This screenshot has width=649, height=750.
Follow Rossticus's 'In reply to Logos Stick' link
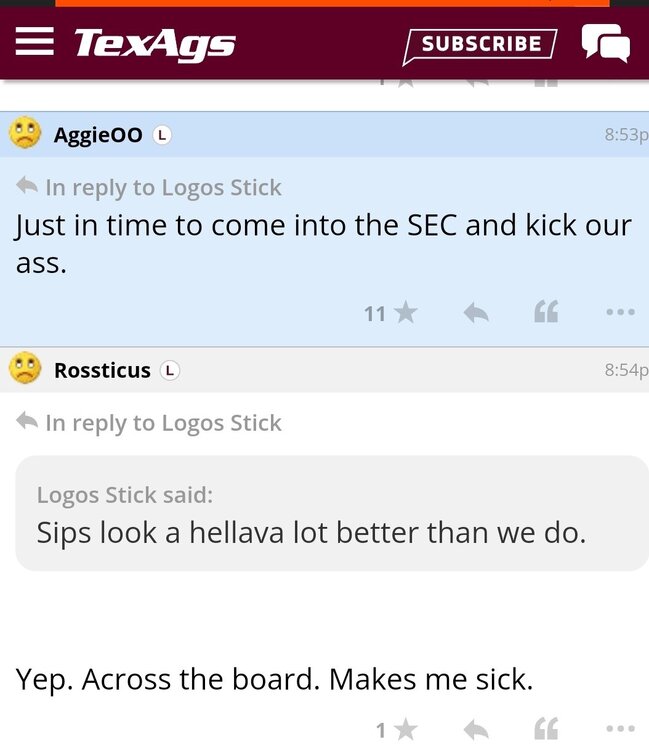coord(163,422)
